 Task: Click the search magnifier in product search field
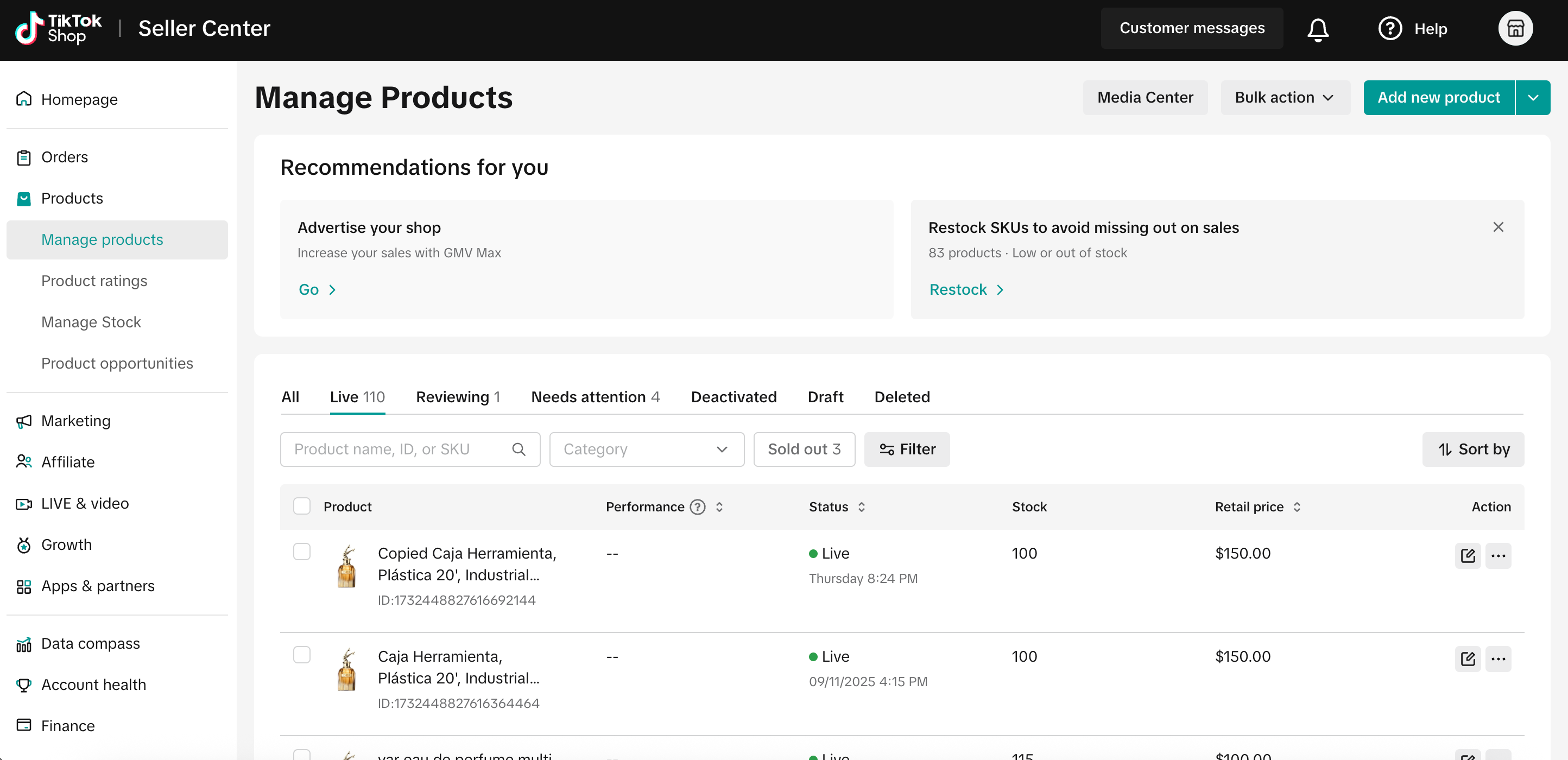[519, 449]
